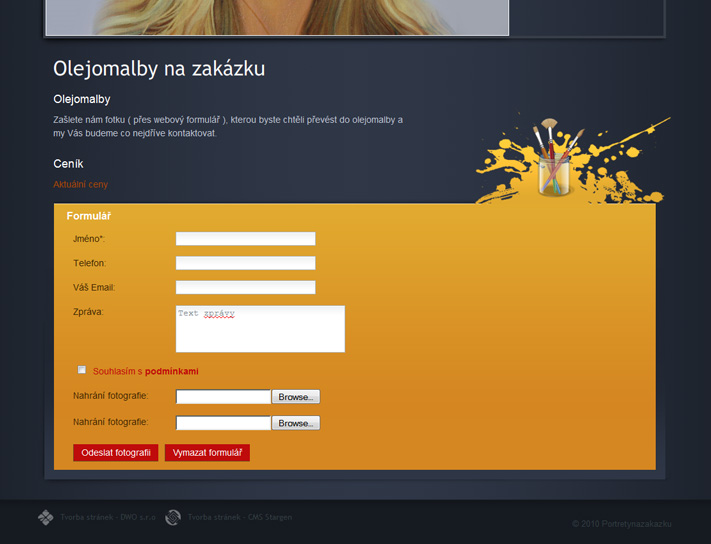Click the Olejomalby na zakázku heading

pos(159,68)
